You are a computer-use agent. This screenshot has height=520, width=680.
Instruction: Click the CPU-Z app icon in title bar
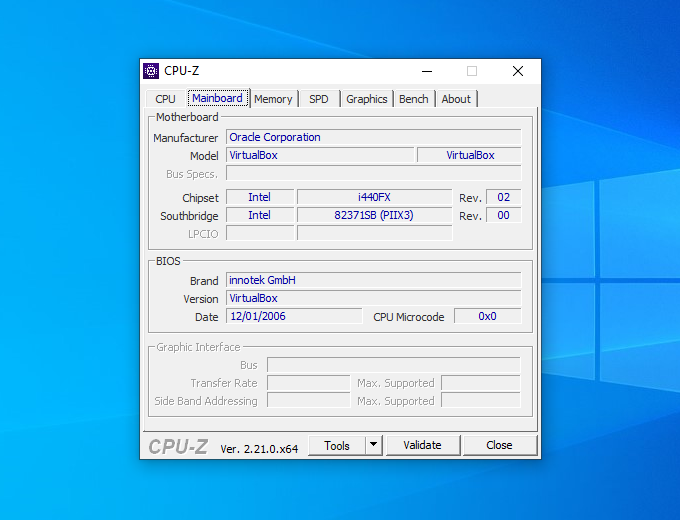point(151,71)
